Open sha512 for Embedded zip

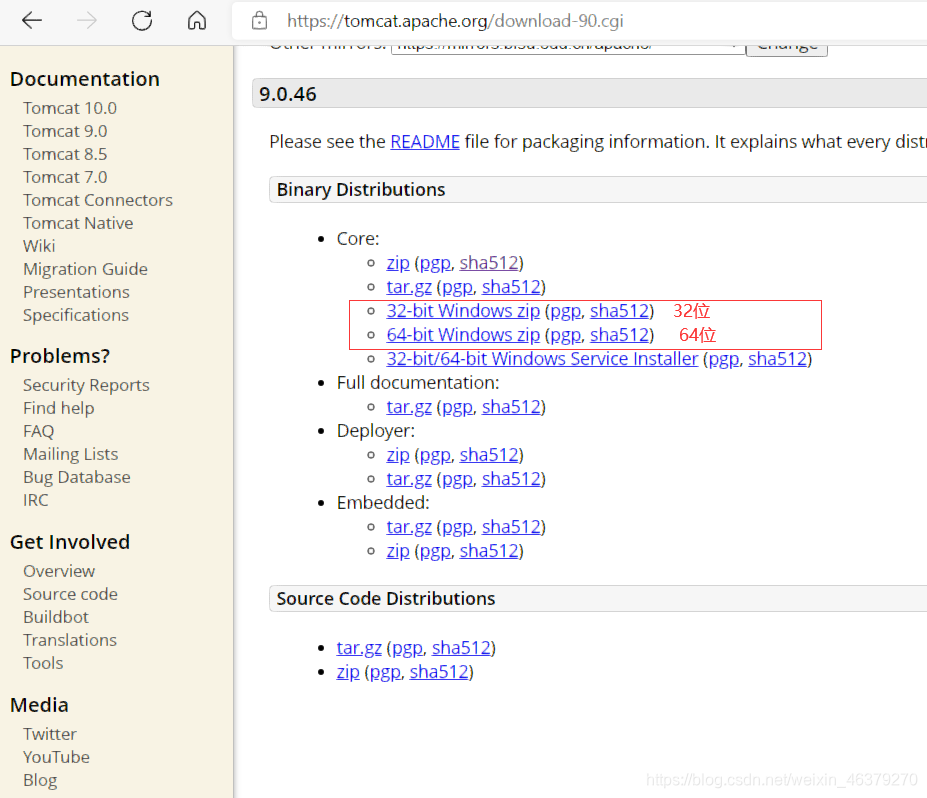click(x=489, y=552)
